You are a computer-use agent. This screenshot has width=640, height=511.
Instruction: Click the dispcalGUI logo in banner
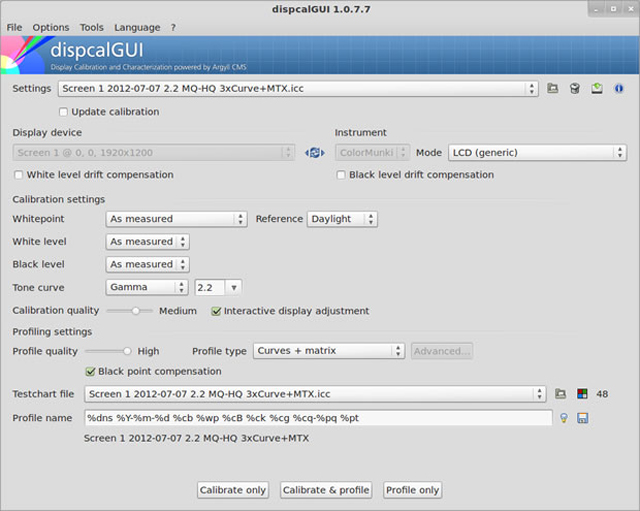pos(97,51)
